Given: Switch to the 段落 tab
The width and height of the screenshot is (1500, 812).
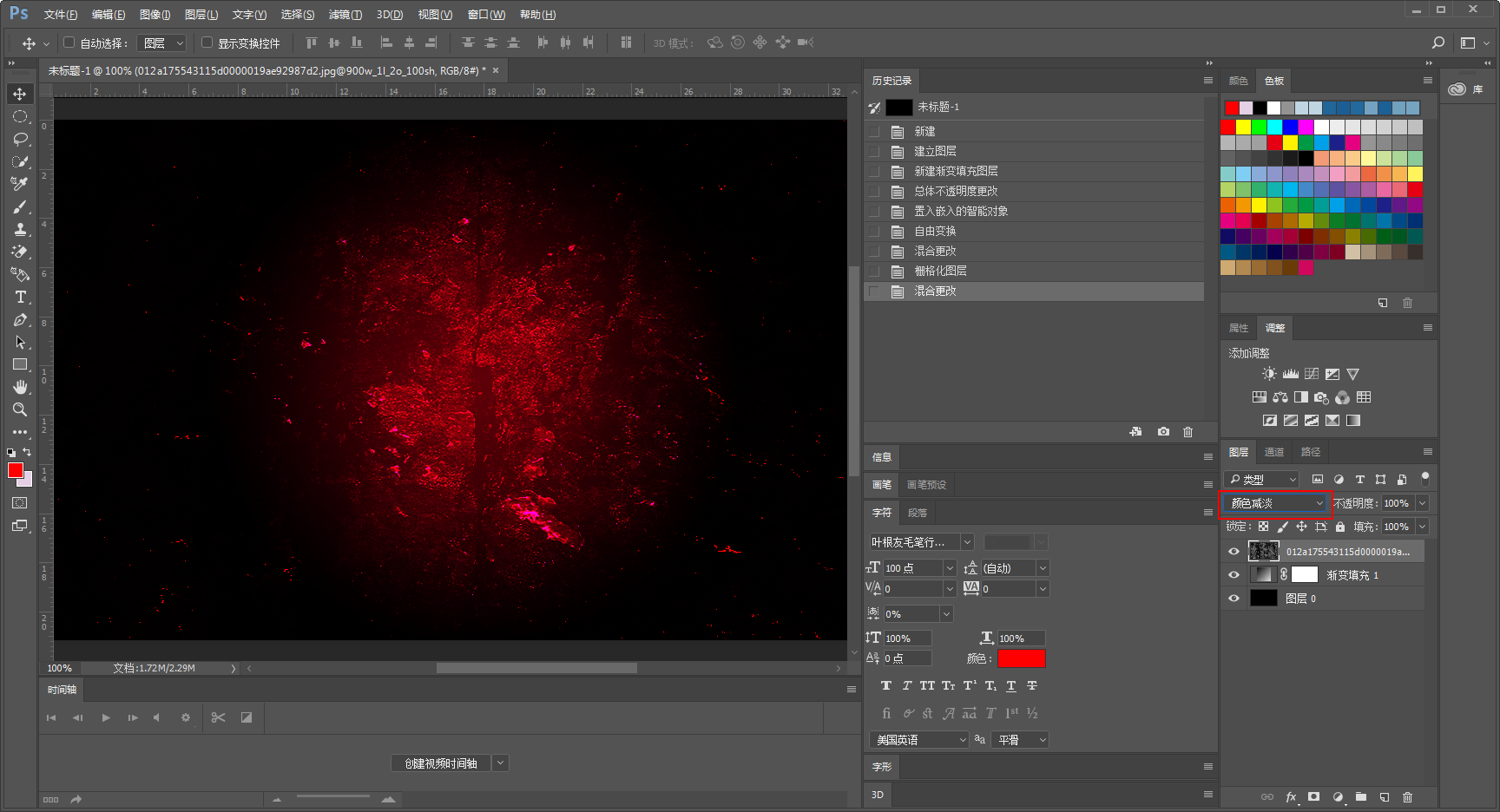Looking at the screenshot, I should pyautogui.click(x=918, y=513).
